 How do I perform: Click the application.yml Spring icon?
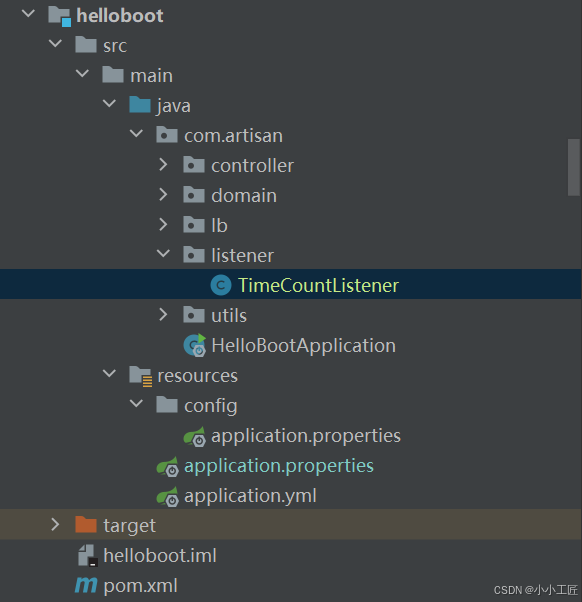pyautogui.click(x=168, y=497)
